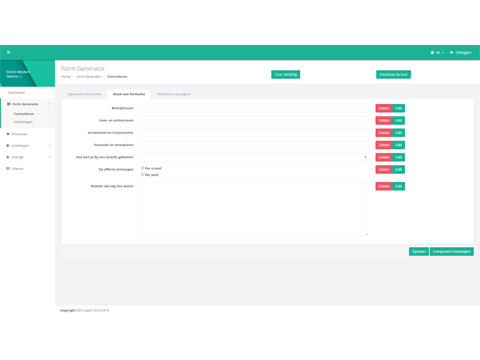480x360 pixels.
Task: Click the Instellingen gear icon in sidebar
Action: 8,146
